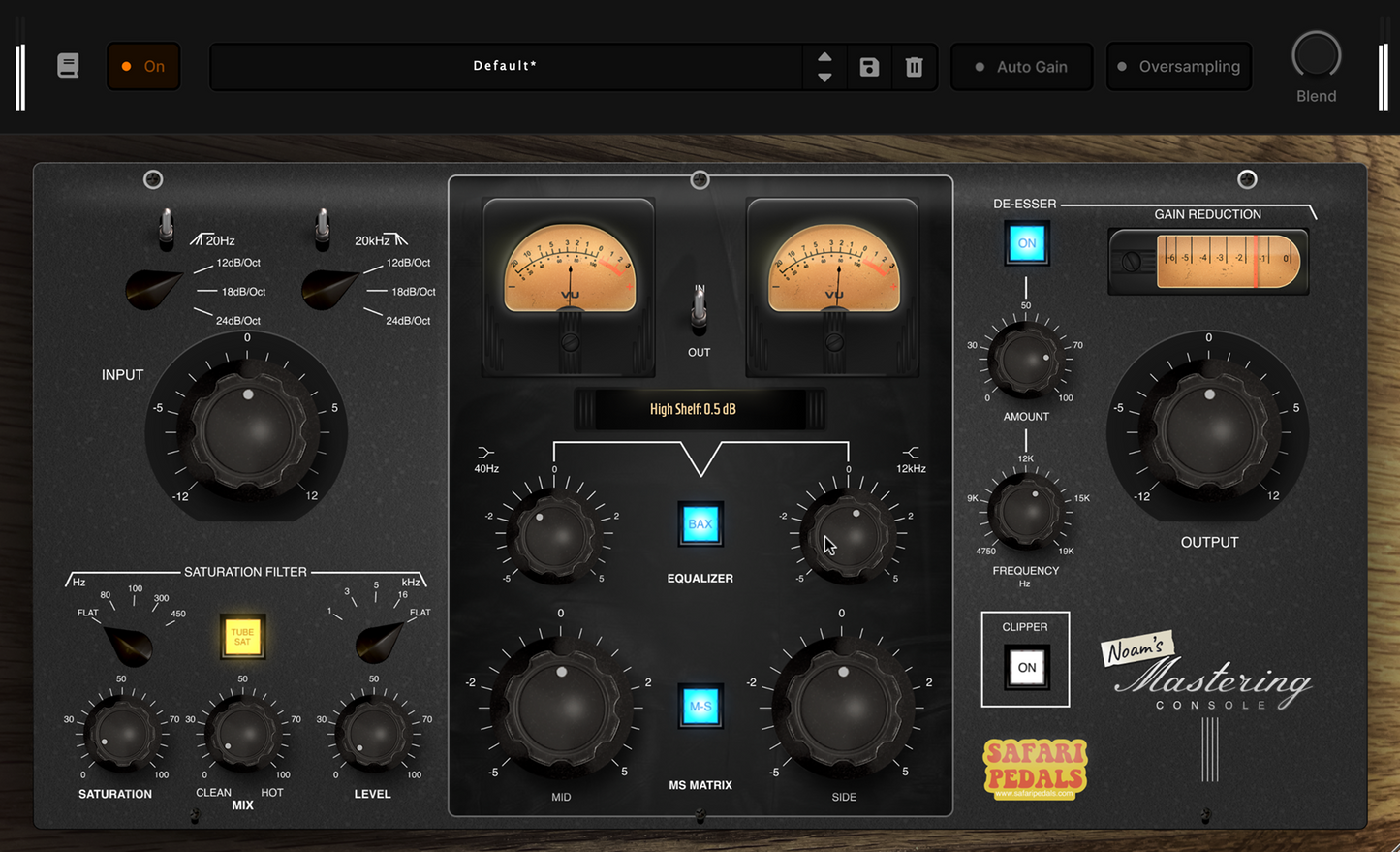Image resolution: width=1400 pixels, height=852 pixels.
Task: Activate the M-S matrix mode
Action: 700,706
